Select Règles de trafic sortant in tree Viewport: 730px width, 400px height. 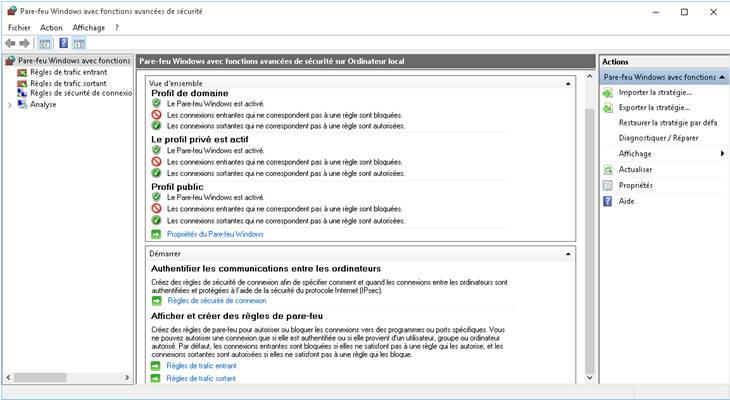[68, 83]
